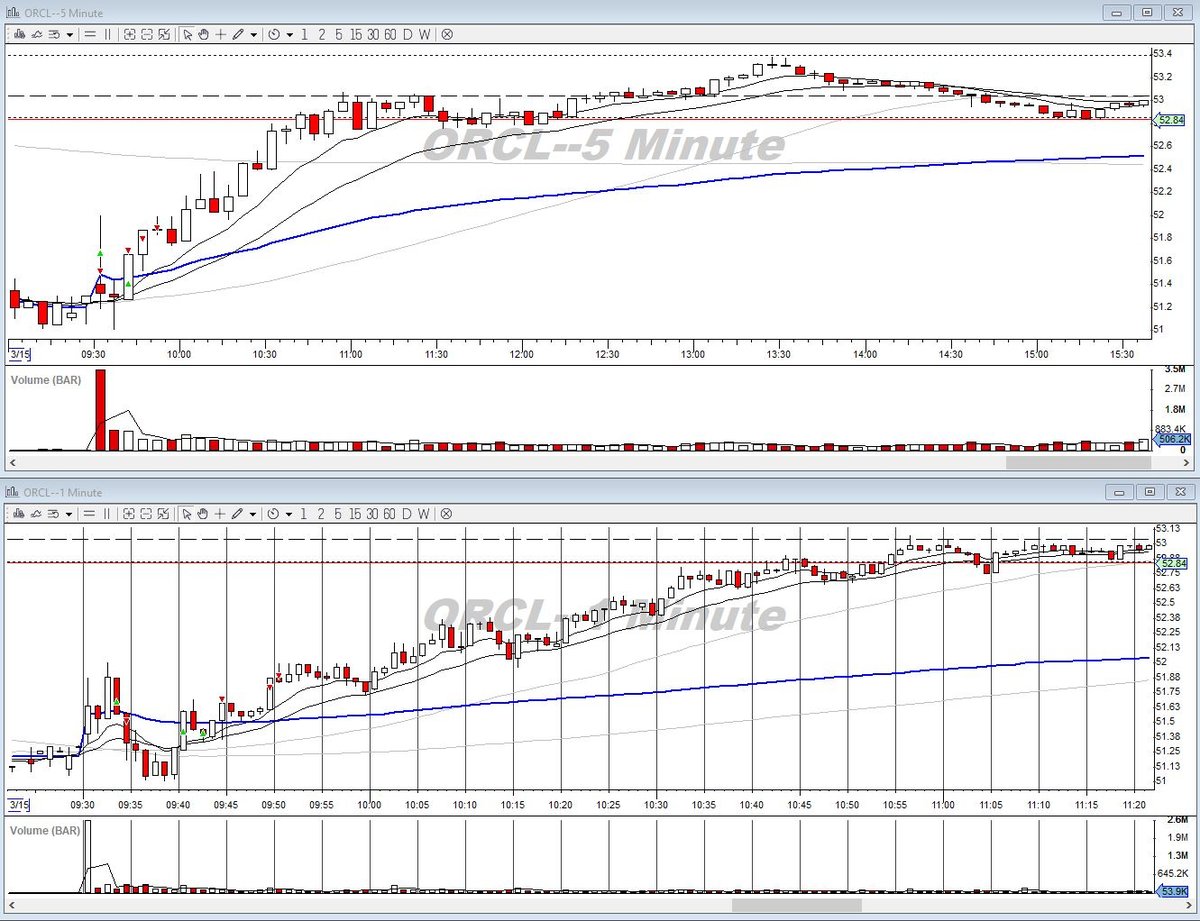Expand settings dropdown arrow in 5 Minute toolbar

point(70,34)
